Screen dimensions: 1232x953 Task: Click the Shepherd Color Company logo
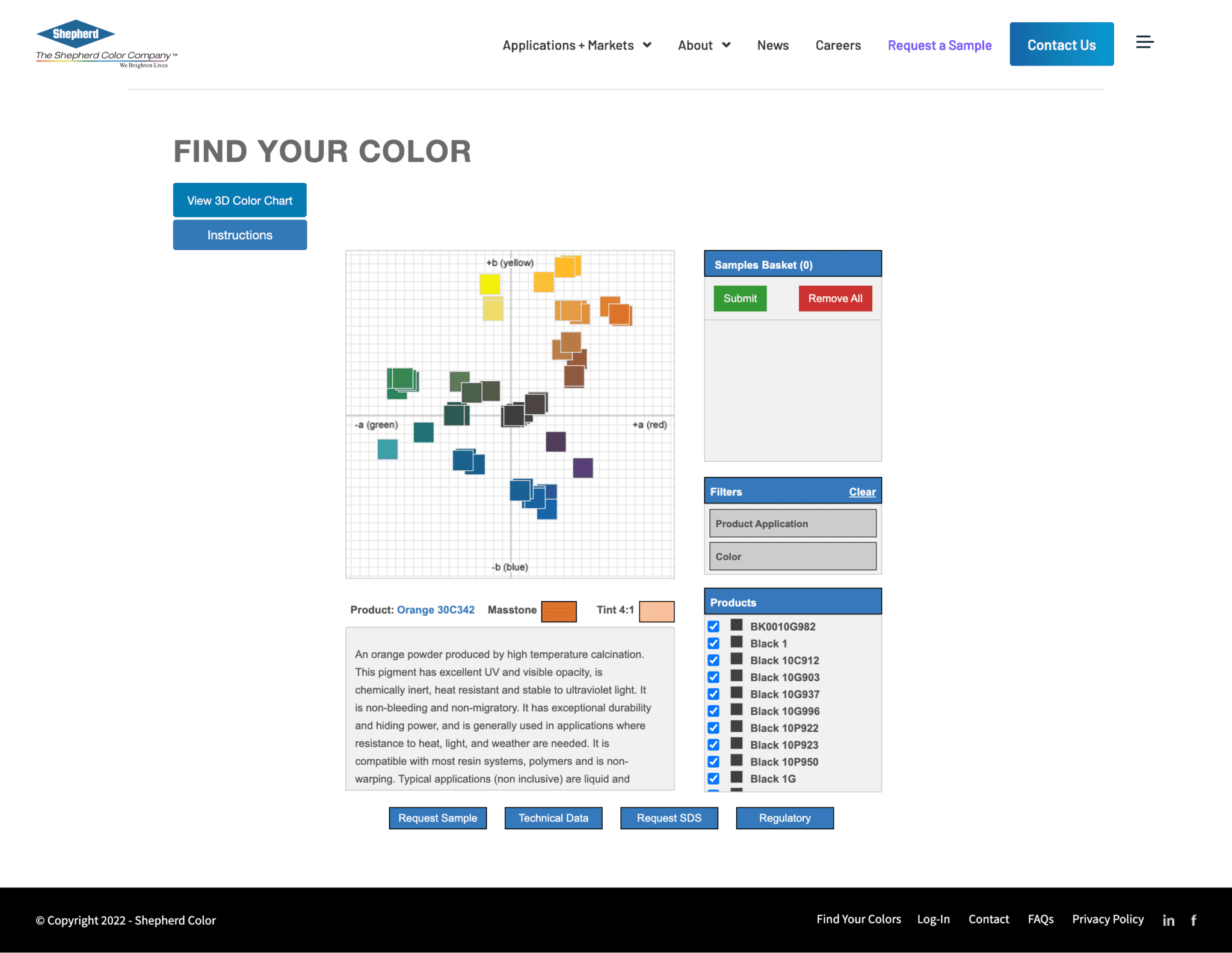(x=106, y=44)
